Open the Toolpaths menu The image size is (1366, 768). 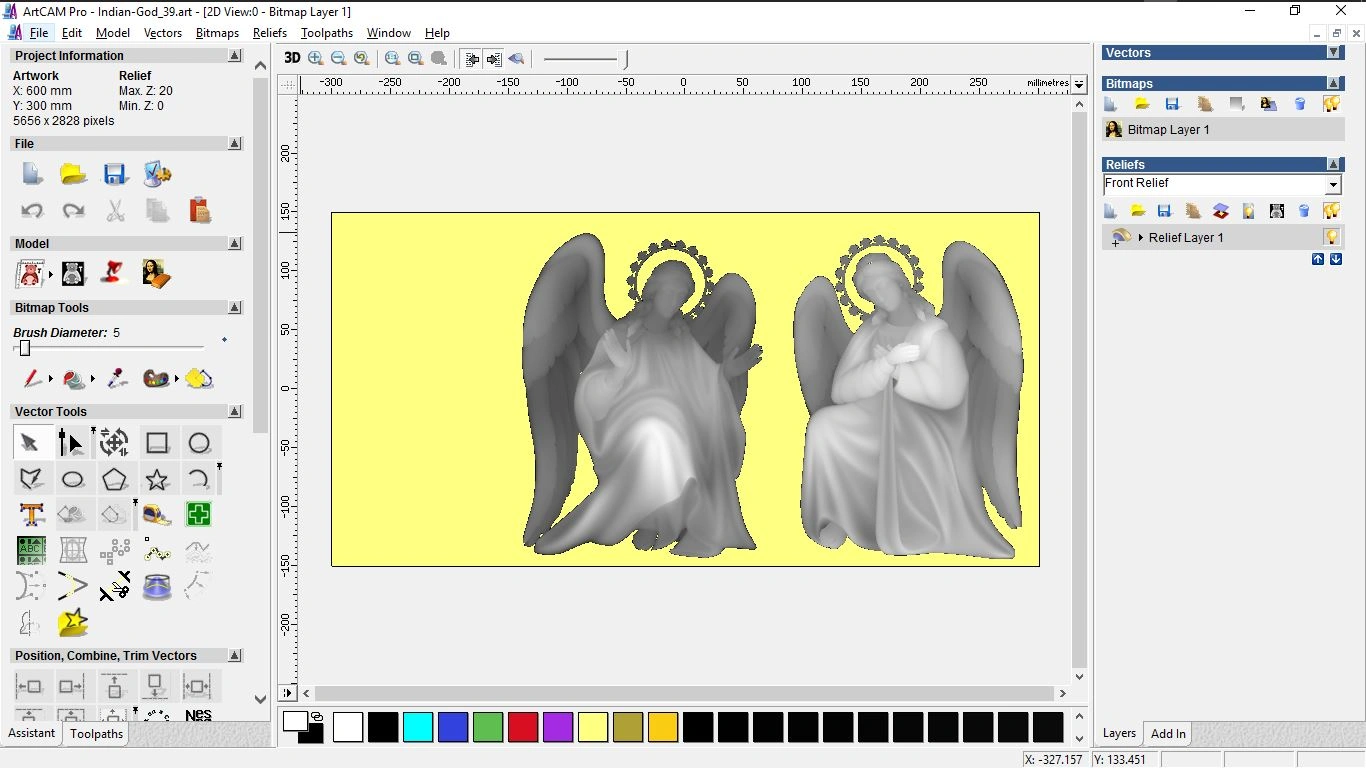[x=327, y=33]
